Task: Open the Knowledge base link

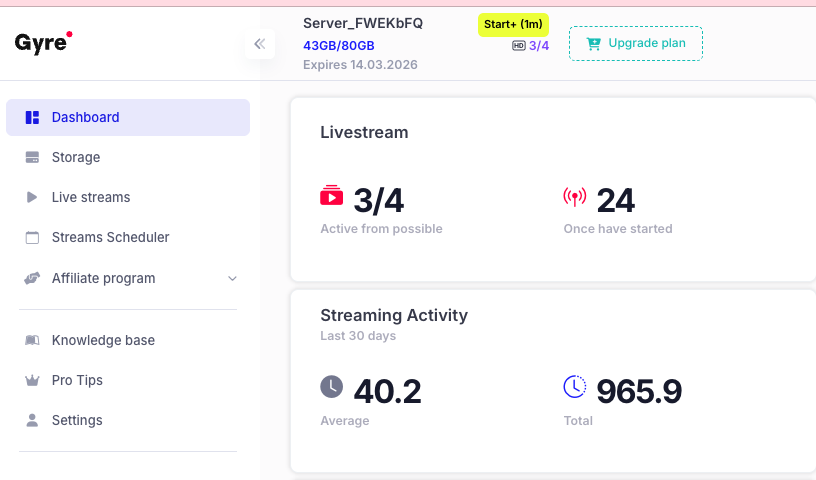Action: click(103, 340)
